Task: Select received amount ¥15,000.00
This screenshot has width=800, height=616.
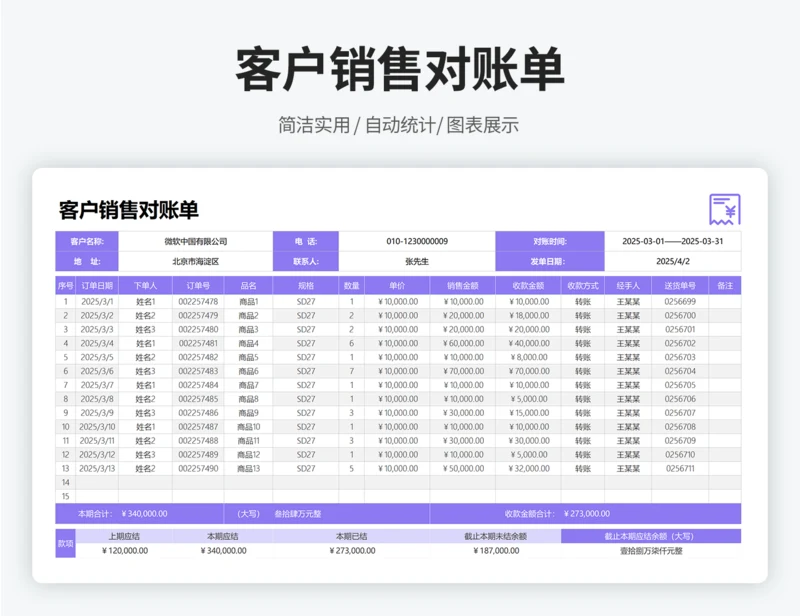Action: pyautogui.click(x=529, y=413)
